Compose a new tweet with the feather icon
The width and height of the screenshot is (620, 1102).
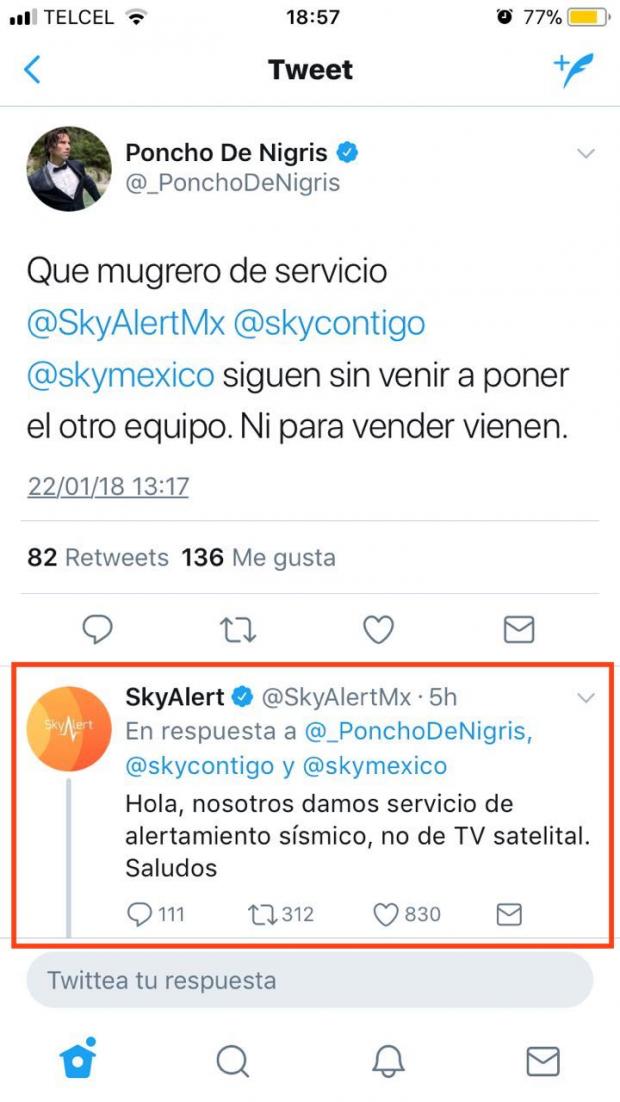click(x=573, y=70)
